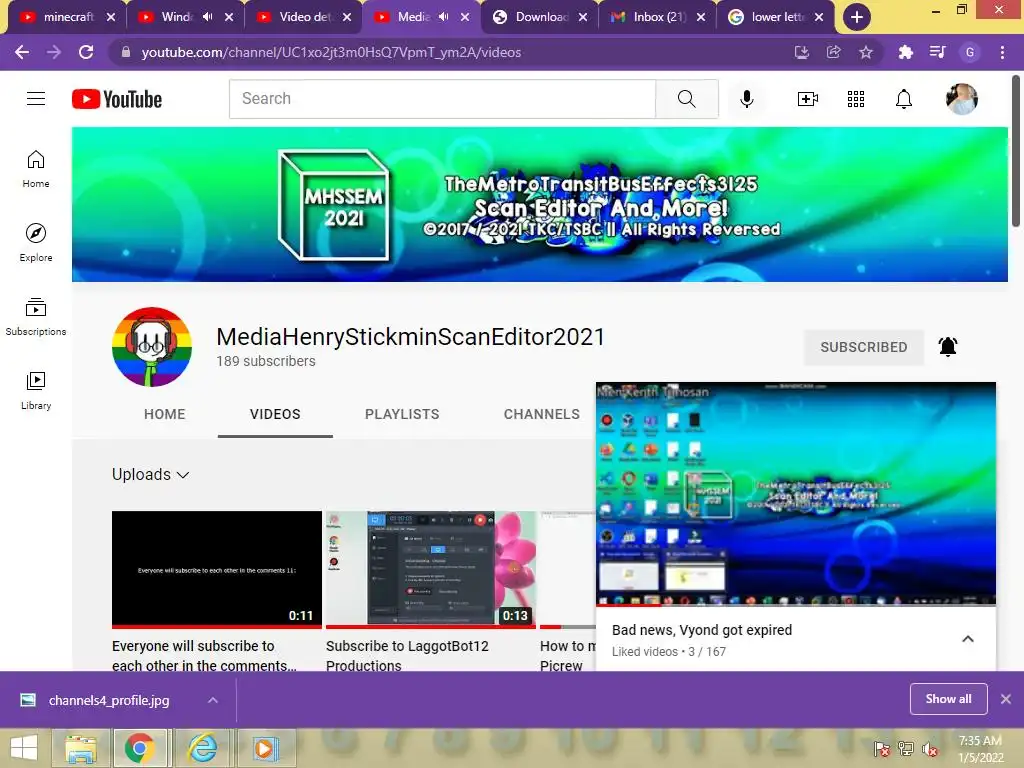
Task: Click the page vertical scrollbar
Action: pyautogui.click(x=1016, y=151)
